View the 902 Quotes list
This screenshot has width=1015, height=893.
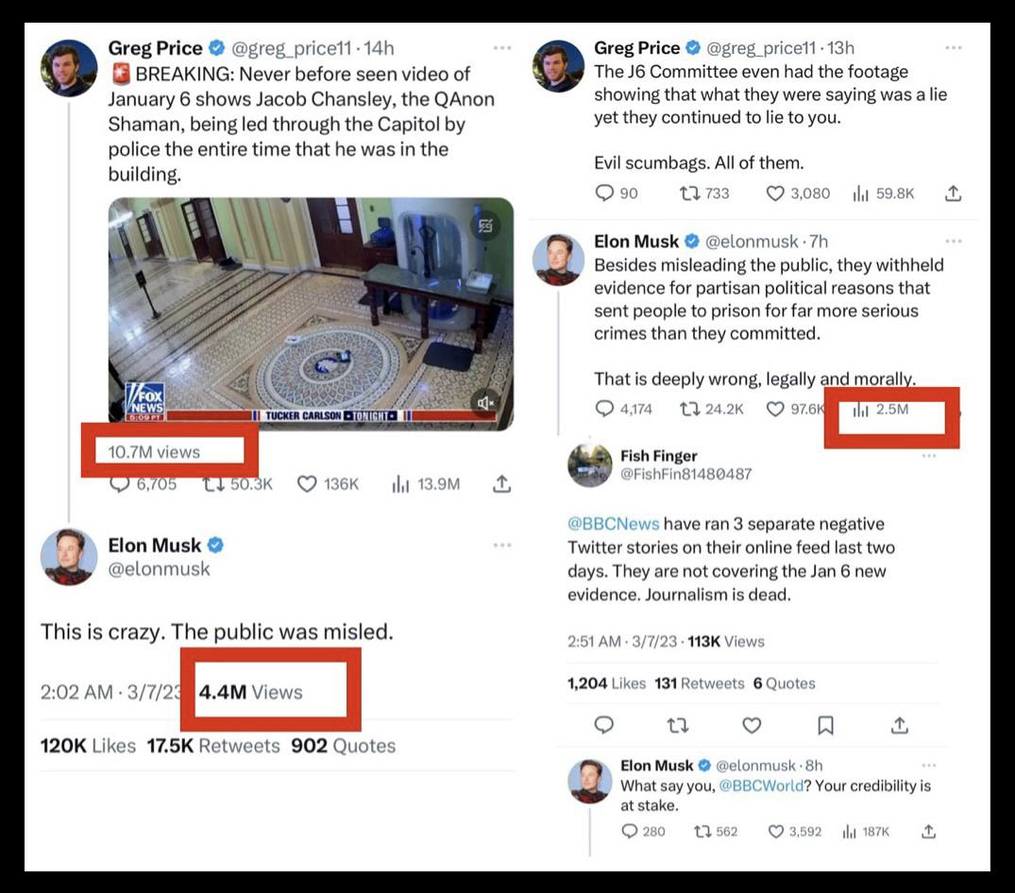coord(343,746)
